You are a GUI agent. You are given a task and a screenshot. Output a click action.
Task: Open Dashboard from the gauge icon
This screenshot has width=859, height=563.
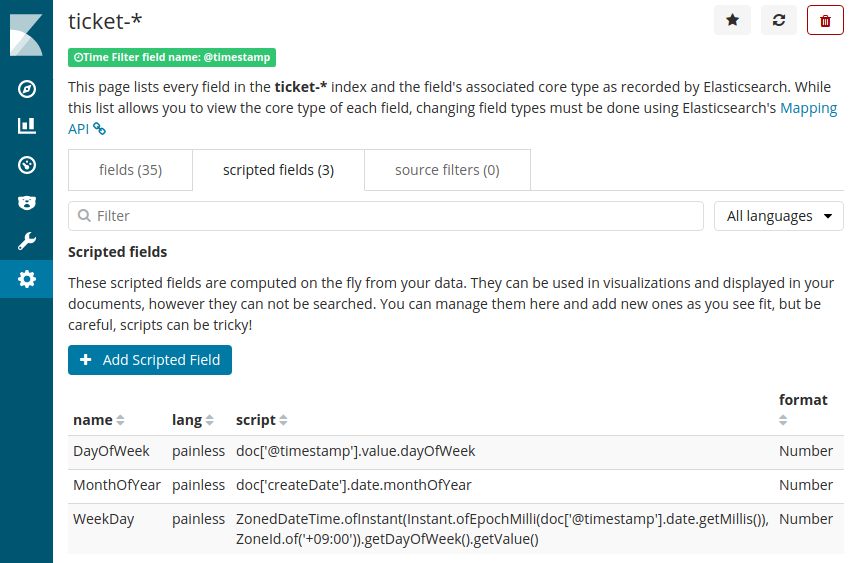pyautogui.click(x=27, y=164)
